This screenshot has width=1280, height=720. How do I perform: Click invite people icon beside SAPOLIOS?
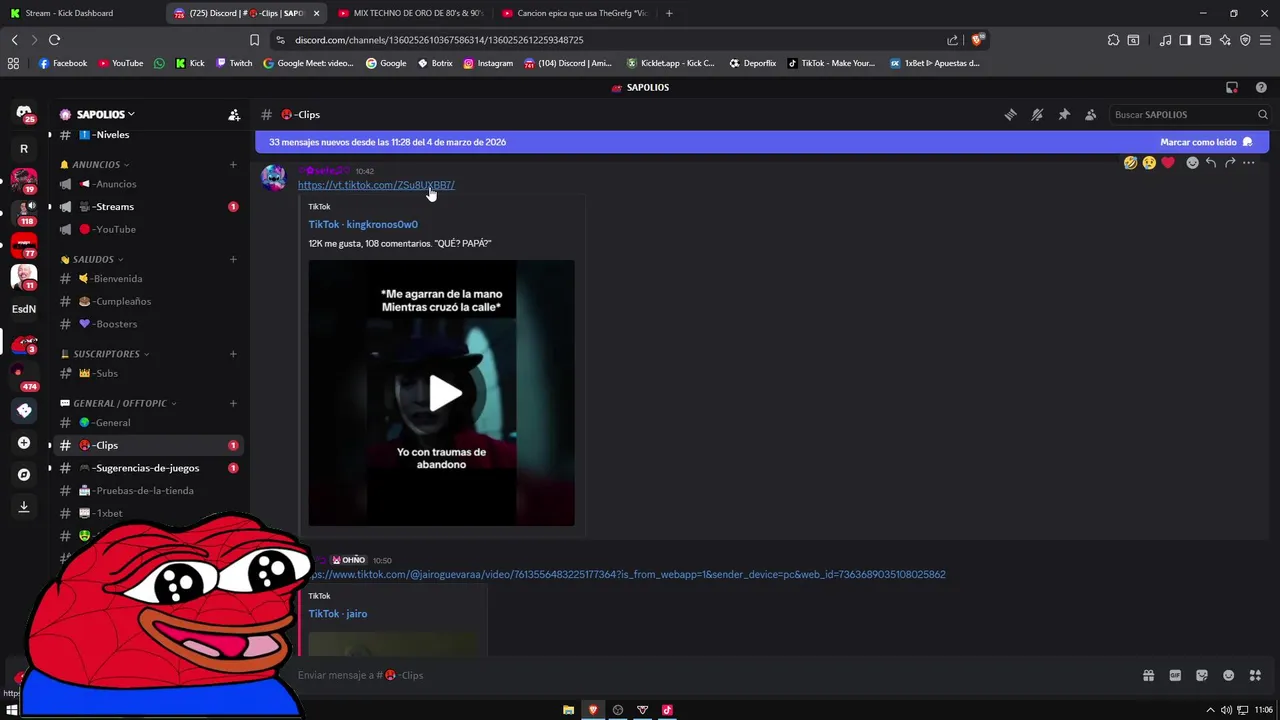(234, 115)
